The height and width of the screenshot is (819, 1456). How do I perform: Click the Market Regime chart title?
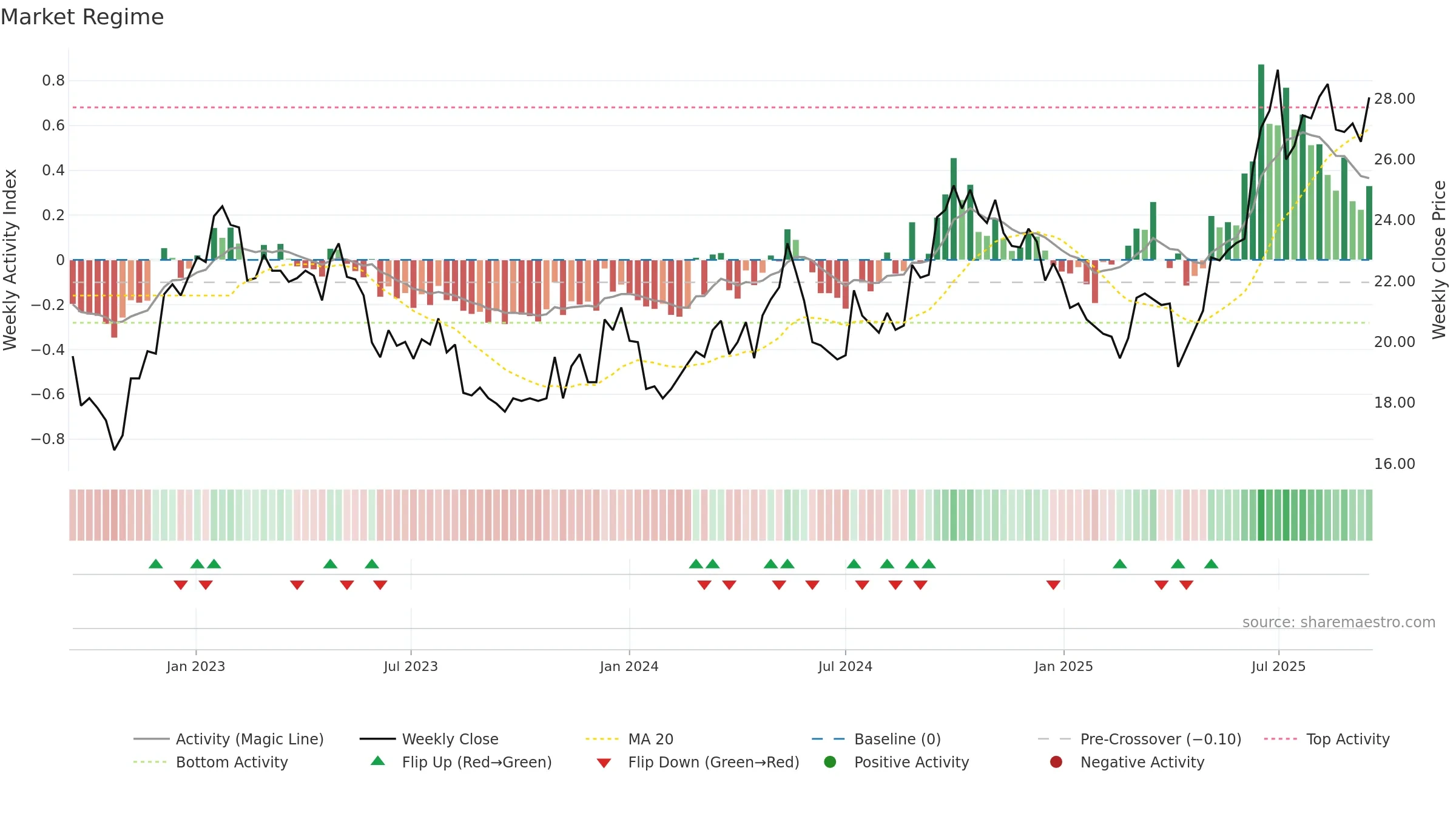[x=82, y=17]
